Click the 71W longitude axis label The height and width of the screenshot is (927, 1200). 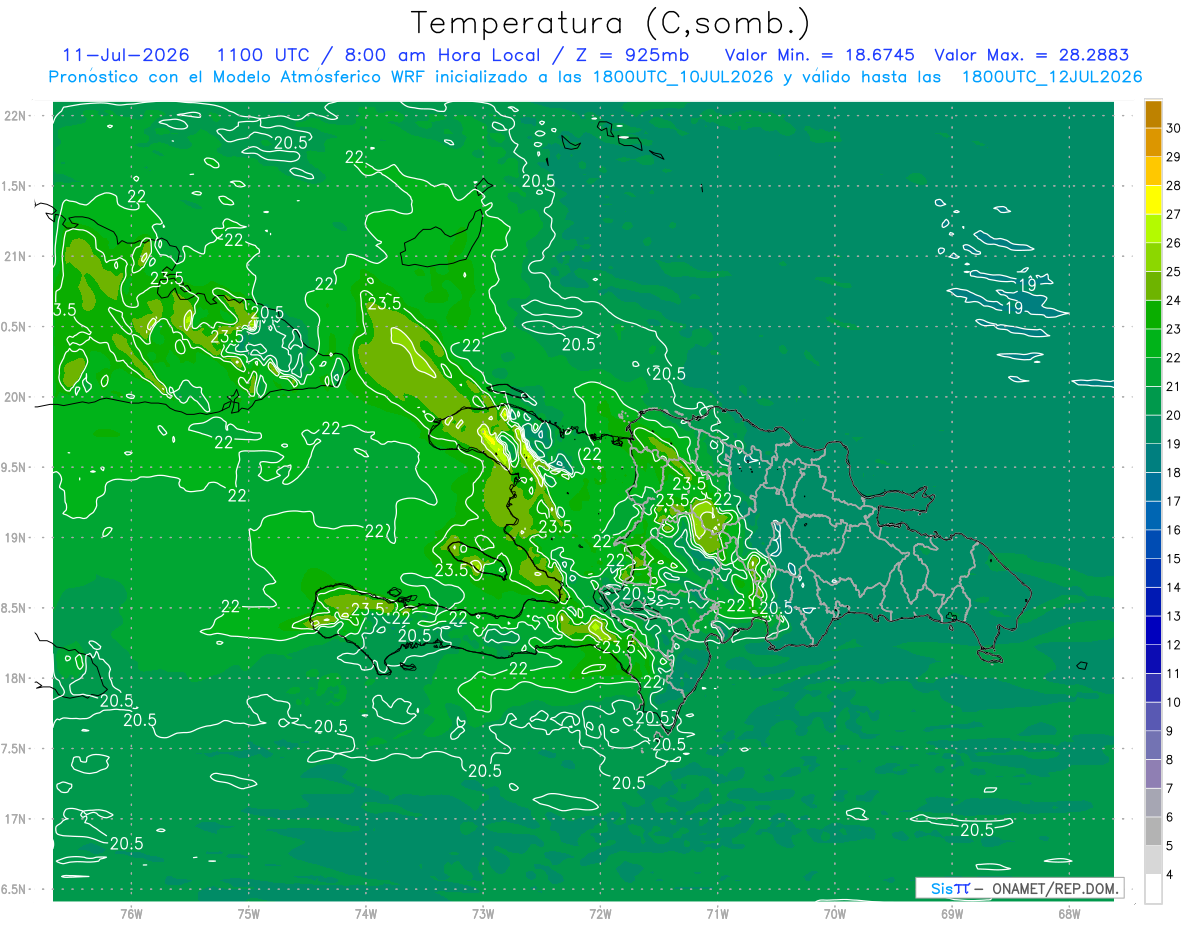tap(717, 912)
